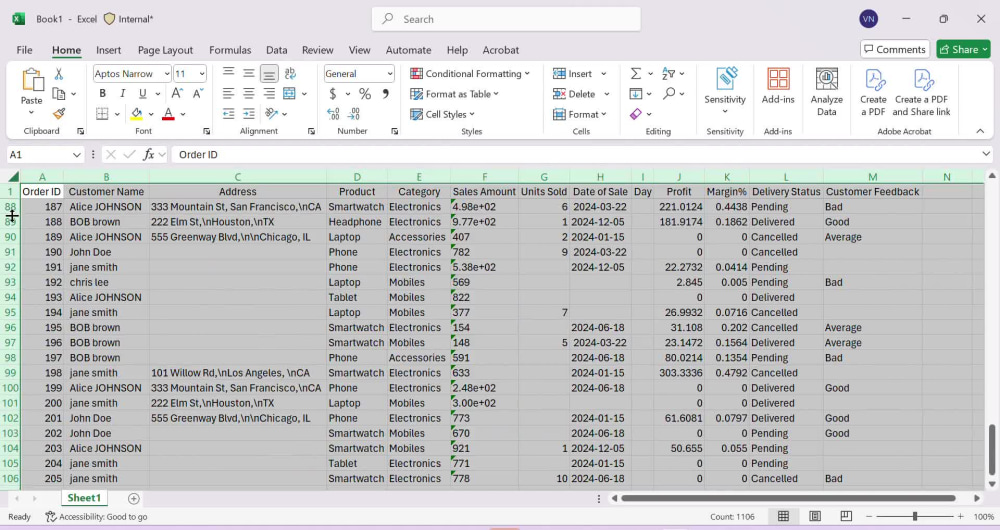Apply Percent Style number format
Image resolution: width=1000 pixels, height=530 pixels.
click(x=365, y=94)
